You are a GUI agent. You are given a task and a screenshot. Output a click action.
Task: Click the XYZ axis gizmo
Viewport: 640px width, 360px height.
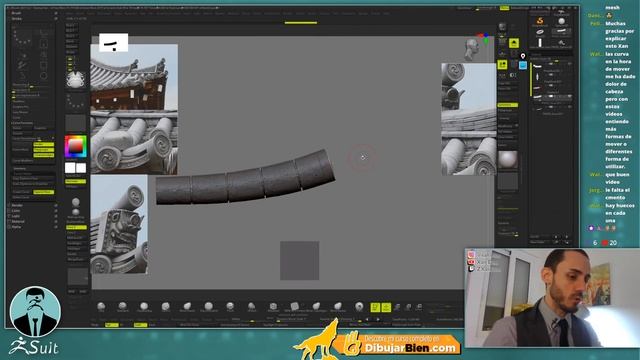point(484,38)
